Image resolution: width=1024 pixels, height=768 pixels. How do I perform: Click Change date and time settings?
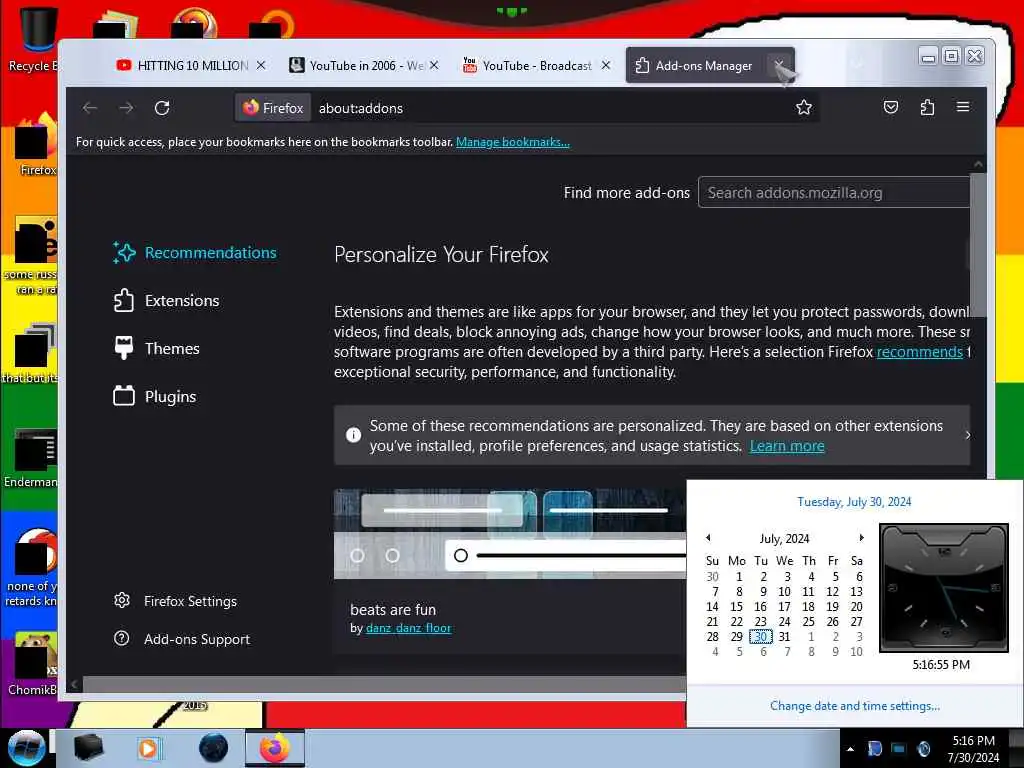[855, 706]
